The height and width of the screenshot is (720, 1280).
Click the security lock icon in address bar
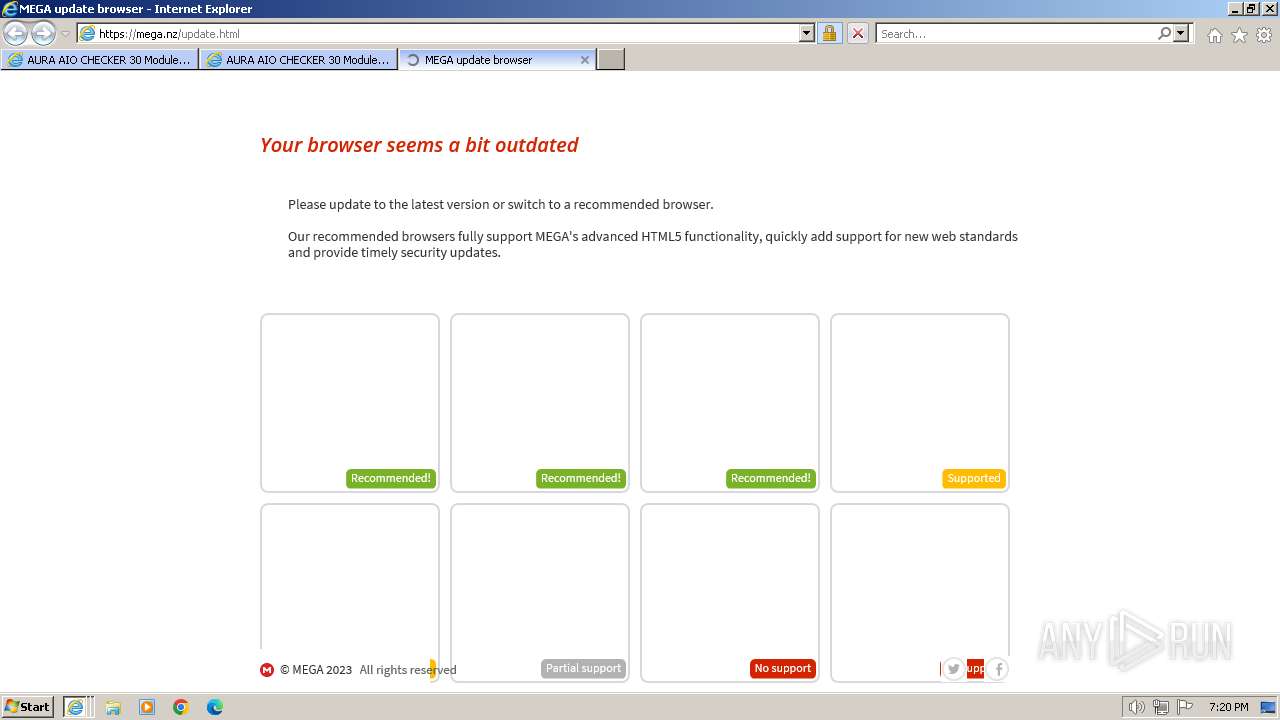pyautogui.click(x=829, y=33)
